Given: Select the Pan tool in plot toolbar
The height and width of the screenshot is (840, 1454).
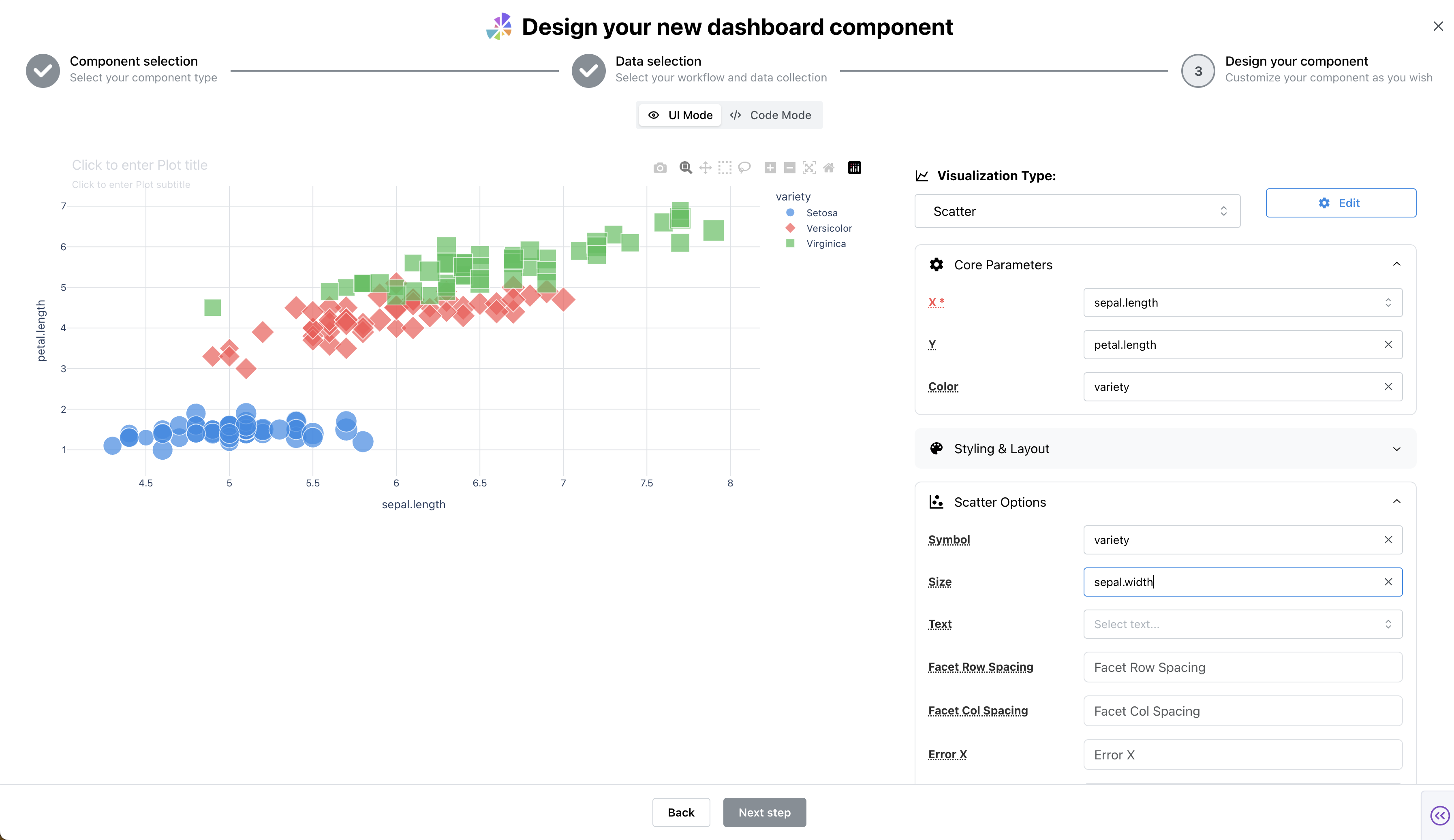Looking at the screenshot, I should tap(705, 168).
